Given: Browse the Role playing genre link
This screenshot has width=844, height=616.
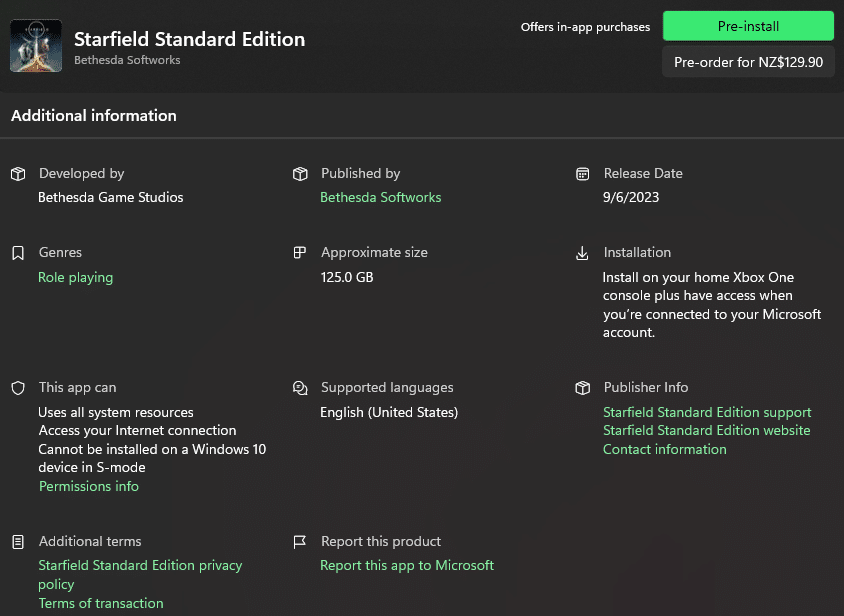Looking at the screenshot, I should pyautogui.click(x=75, y=277).
